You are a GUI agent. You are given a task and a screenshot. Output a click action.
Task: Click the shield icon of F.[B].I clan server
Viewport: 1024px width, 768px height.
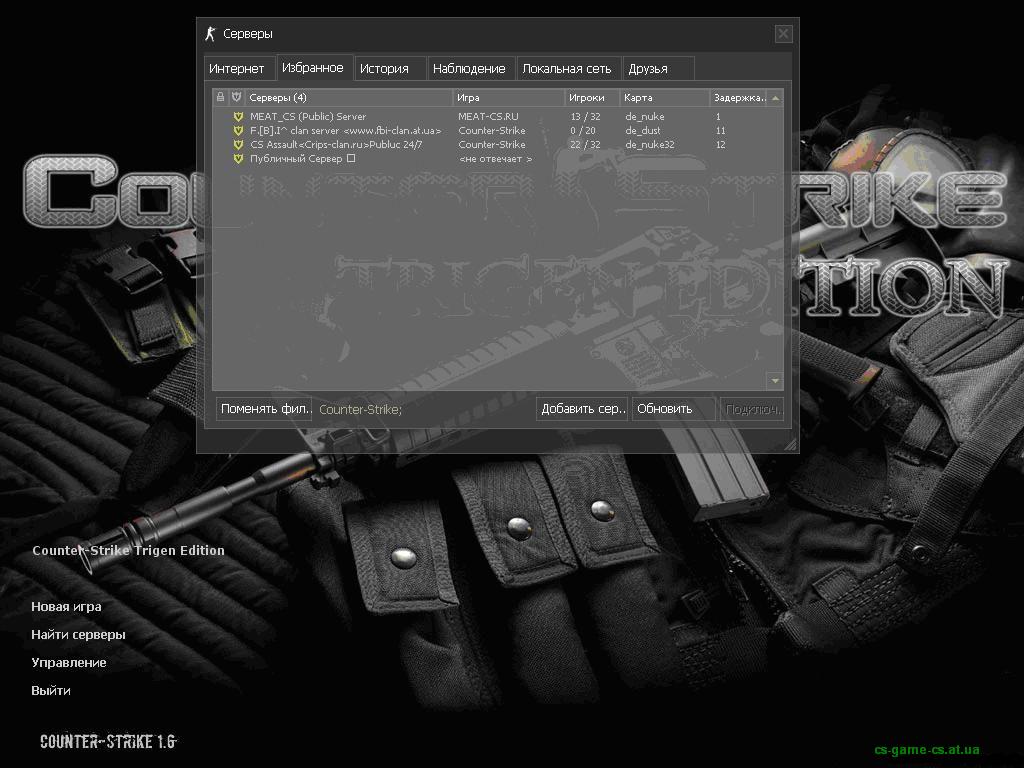click(238, 131)
